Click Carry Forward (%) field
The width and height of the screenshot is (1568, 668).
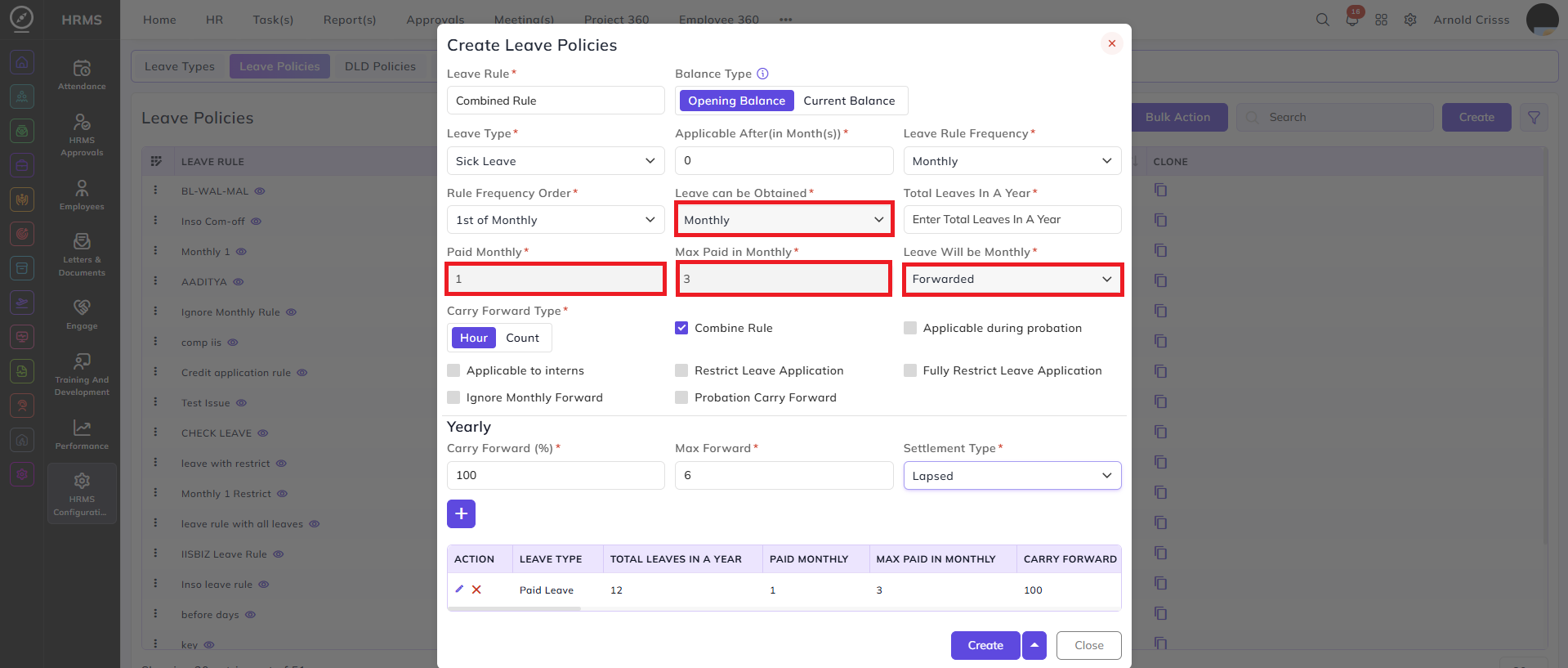tap(556, 475)
